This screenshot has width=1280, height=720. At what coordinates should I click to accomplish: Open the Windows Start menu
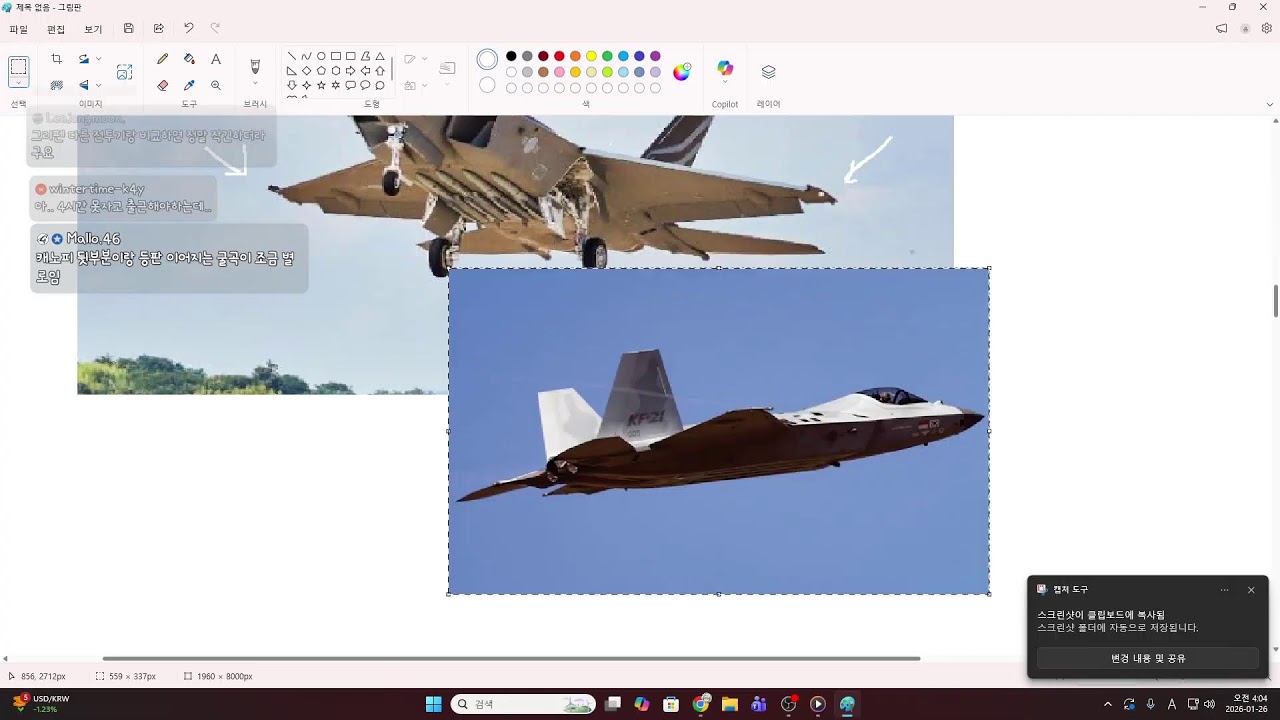coord(433,704)
